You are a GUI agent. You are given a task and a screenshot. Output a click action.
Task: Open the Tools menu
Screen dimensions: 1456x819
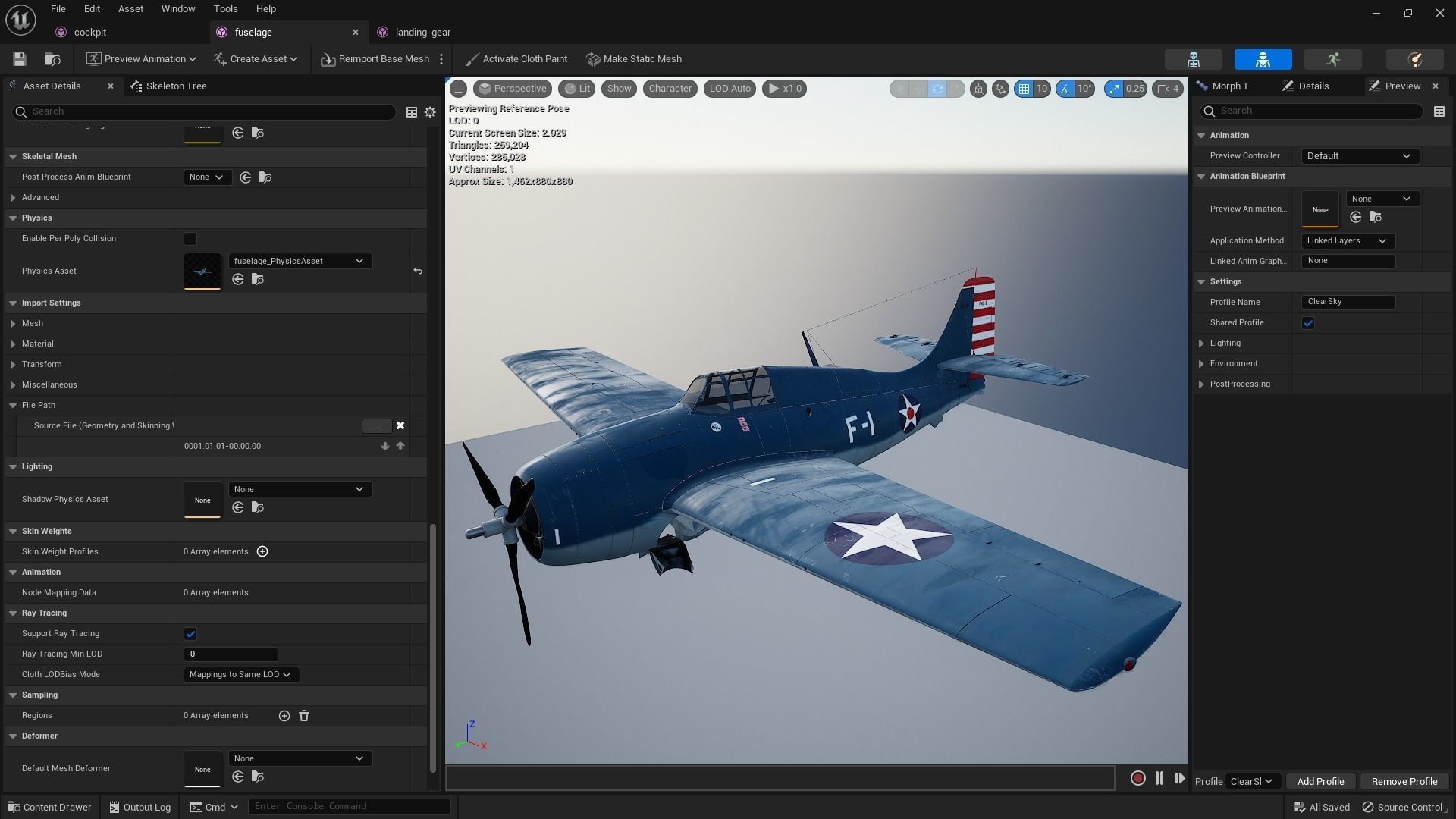tap(225, 9)
